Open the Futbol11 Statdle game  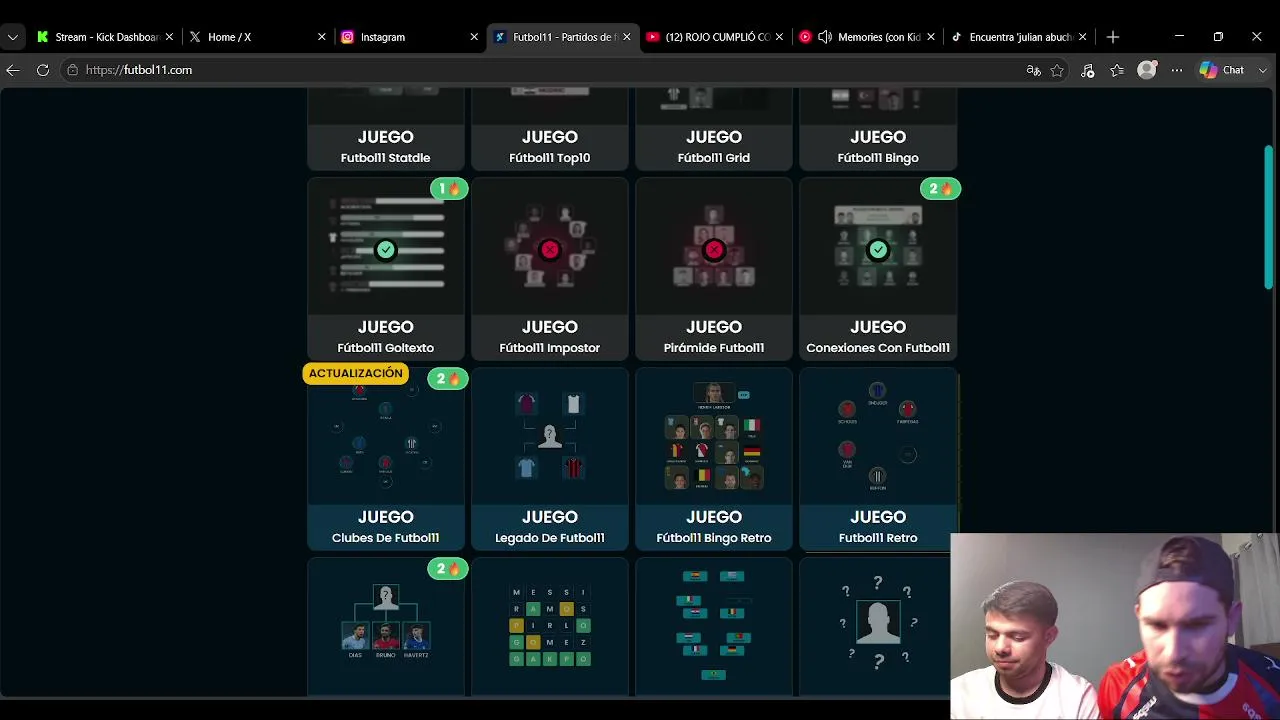click(x=385, y=128)
